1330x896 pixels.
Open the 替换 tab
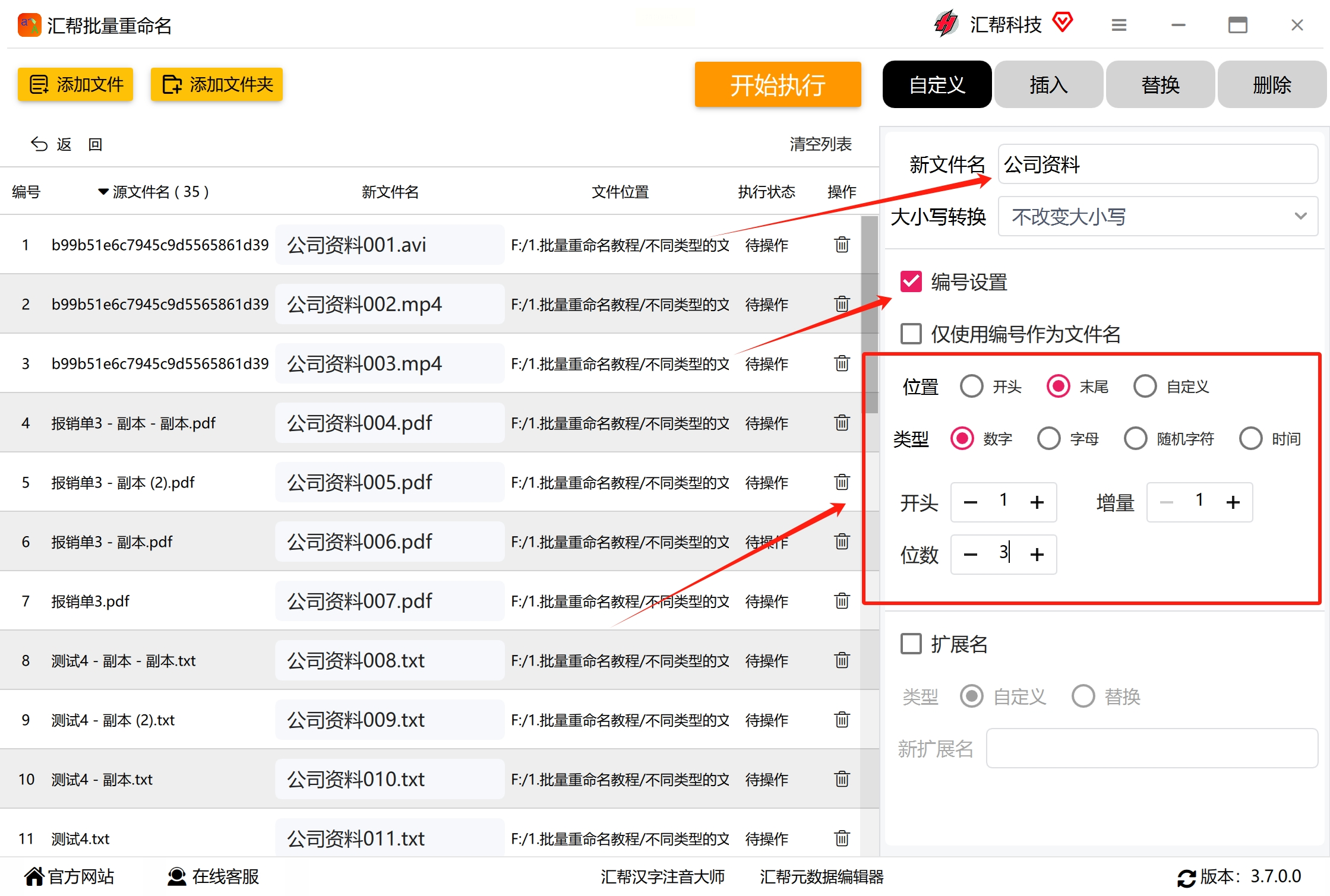pos(1160,85)
